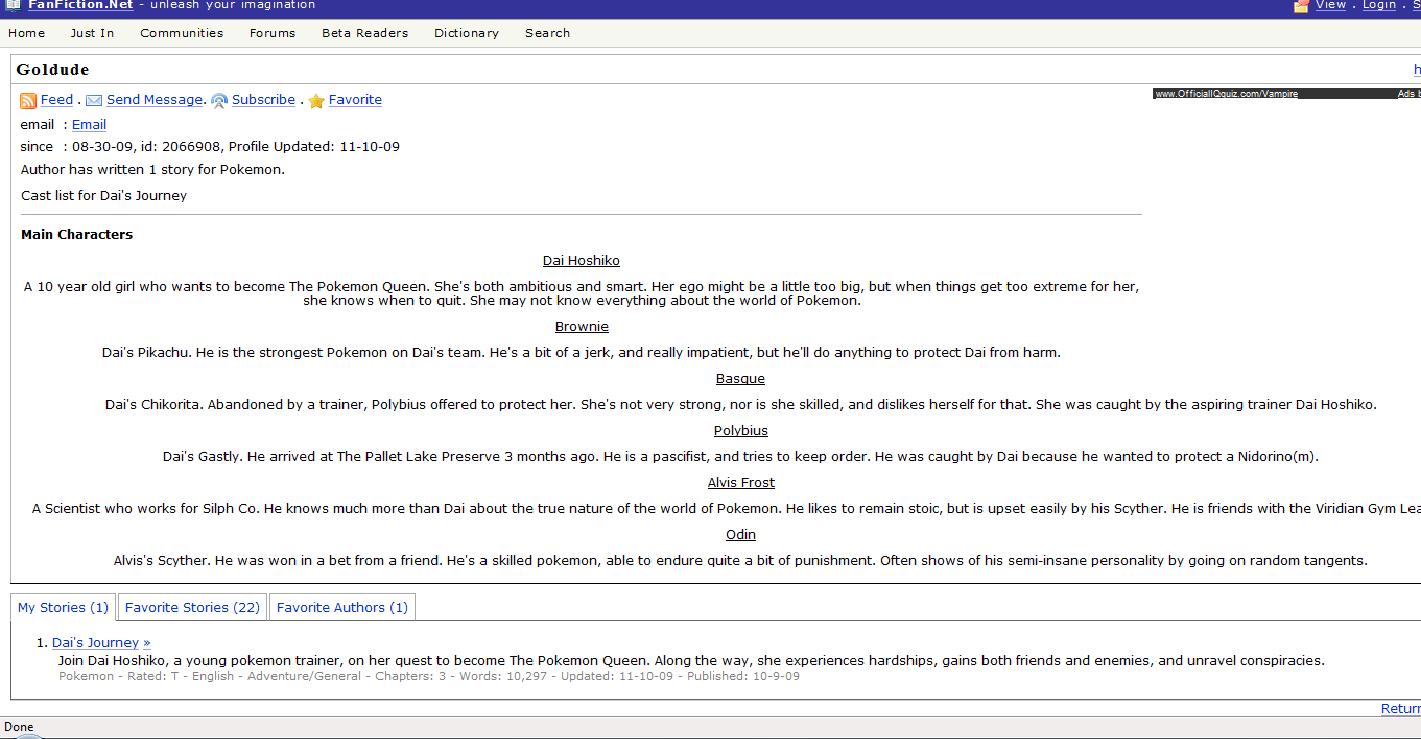Click the orange RSS Feed icon
The height and width of the screenshot is (739, 1421).
28,100
